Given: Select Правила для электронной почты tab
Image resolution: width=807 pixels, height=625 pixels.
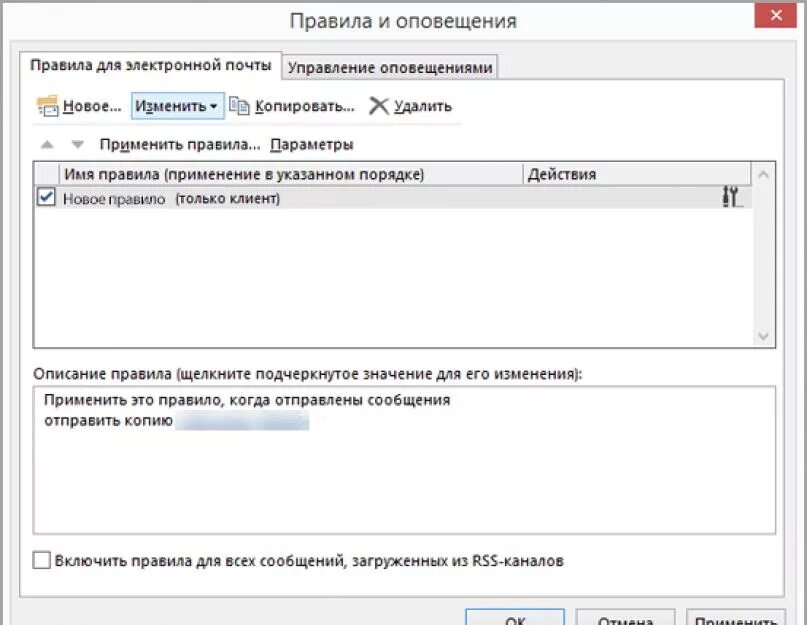Looking at the screenshot, I should point(151,65).
